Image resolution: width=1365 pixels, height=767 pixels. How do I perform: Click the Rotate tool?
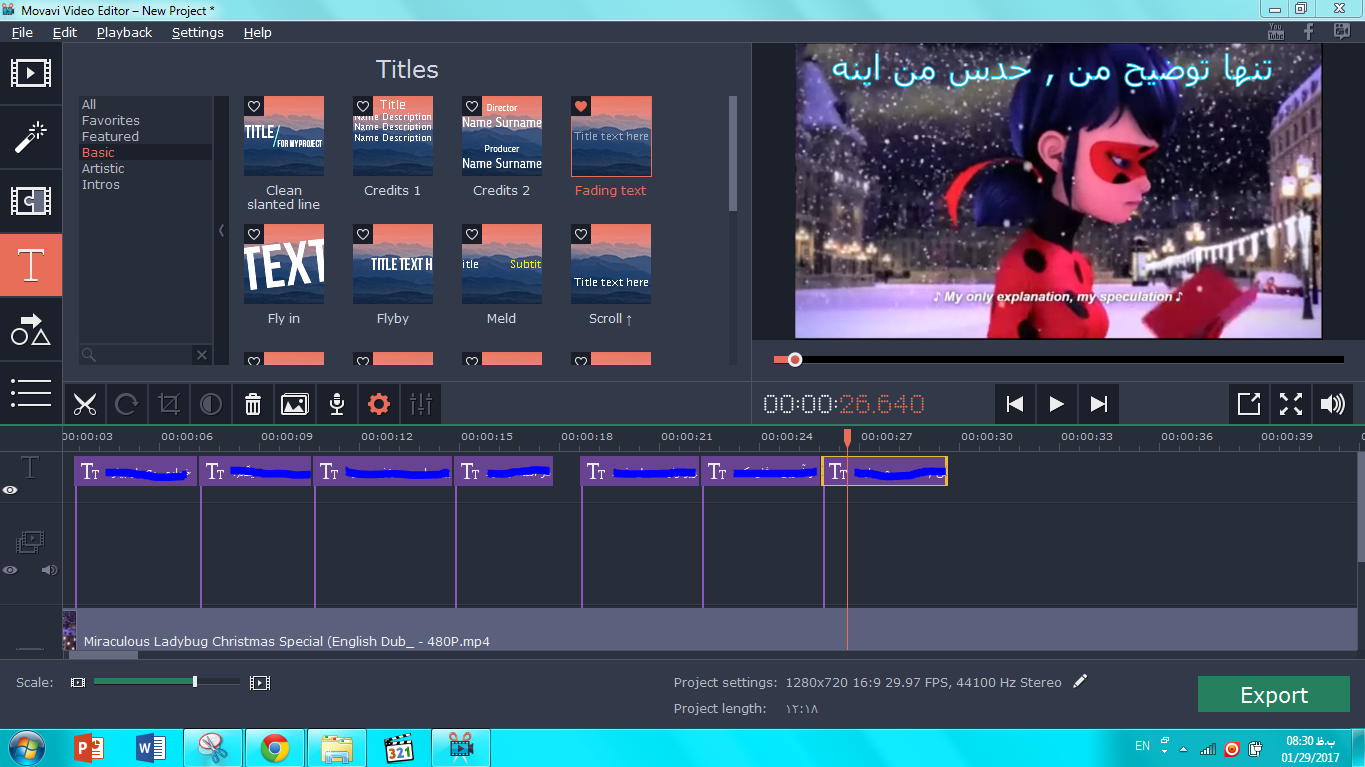coord(127,404)
